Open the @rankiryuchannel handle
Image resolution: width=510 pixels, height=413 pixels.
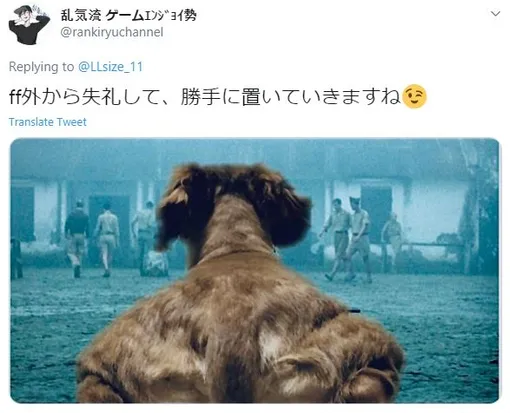pyautogui.click(x=112, y=32)
